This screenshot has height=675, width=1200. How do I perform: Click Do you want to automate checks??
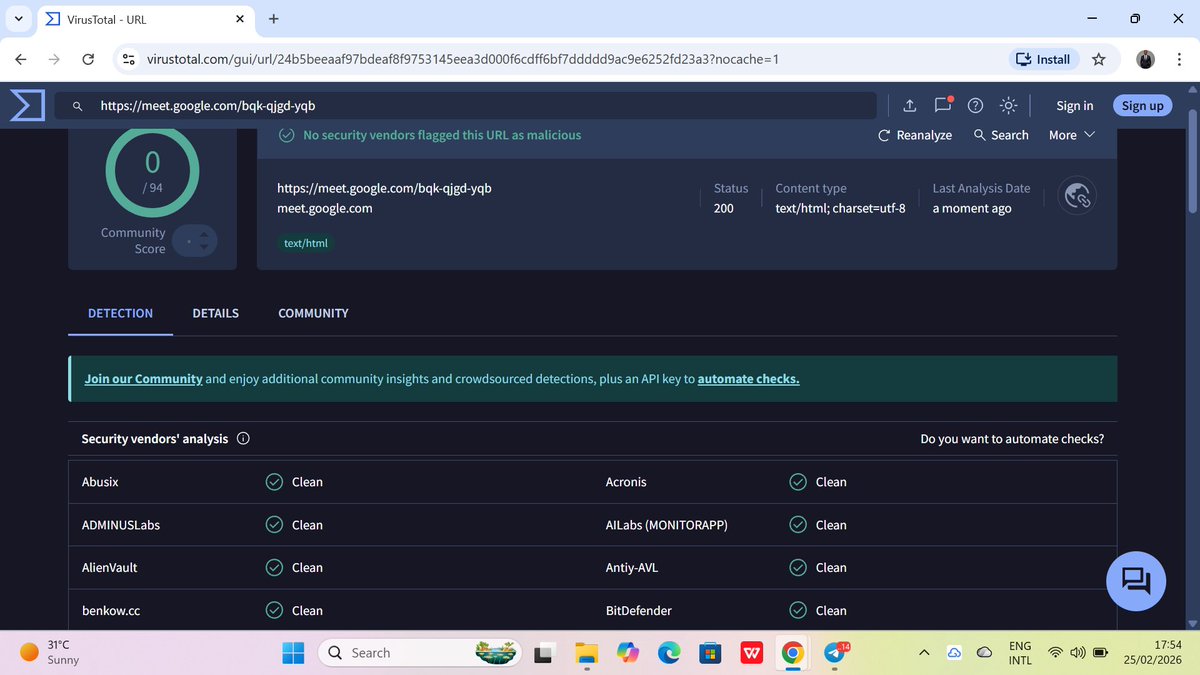coord(1012,439)
